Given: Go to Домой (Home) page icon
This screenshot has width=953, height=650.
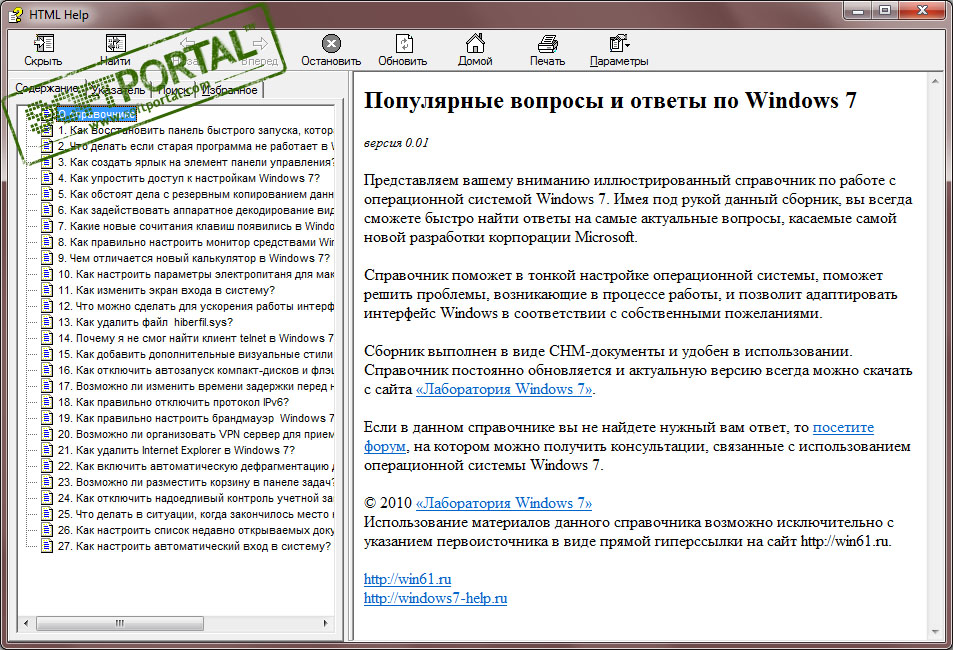Looking at the screenshot, I should coord(475,44).
